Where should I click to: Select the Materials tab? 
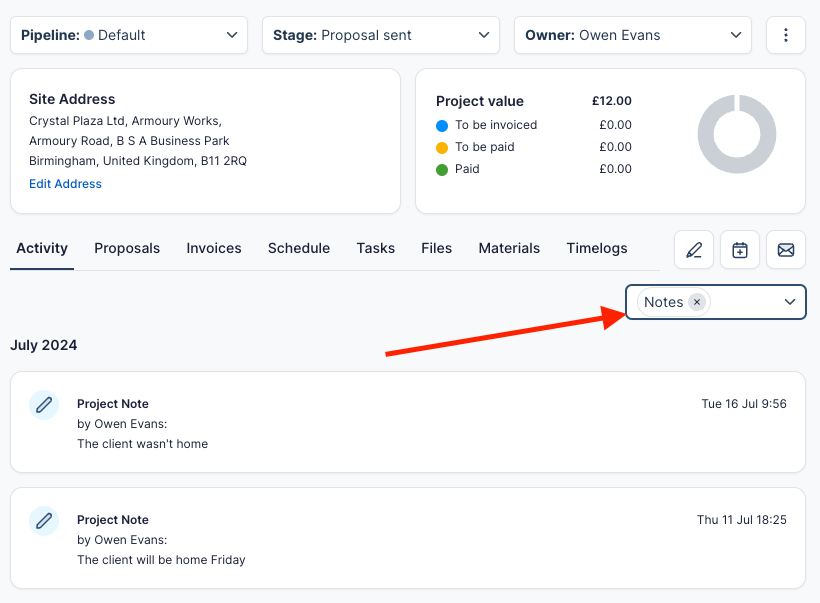[x=509, y=248]
